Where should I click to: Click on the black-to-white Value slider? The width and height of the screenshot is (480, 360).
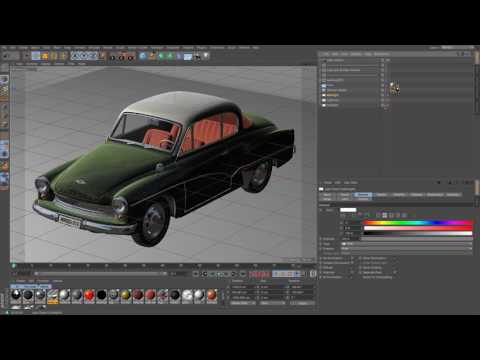(x=418, y=233)
